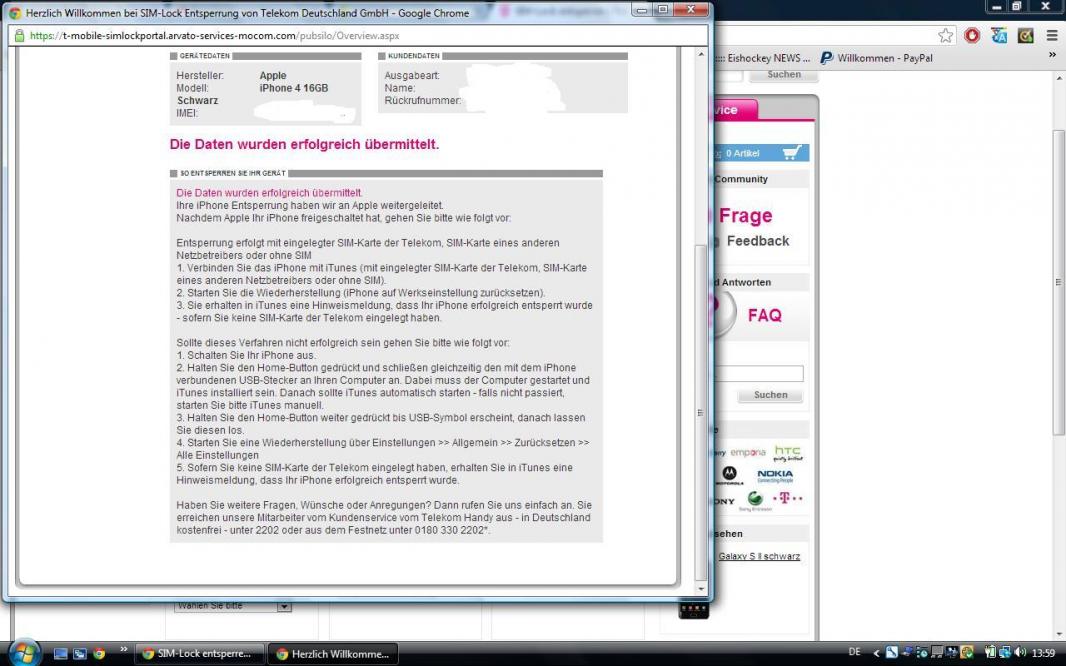1066x666 pixels.
Task: Open the Windows Start menu
Action: 24,653
